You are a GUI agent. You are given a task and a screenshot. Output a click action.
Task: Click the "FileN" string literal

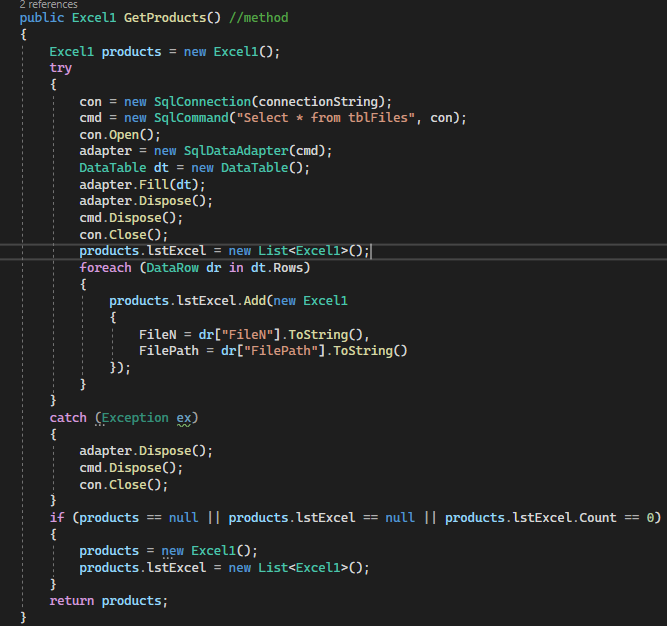point(247,335)
